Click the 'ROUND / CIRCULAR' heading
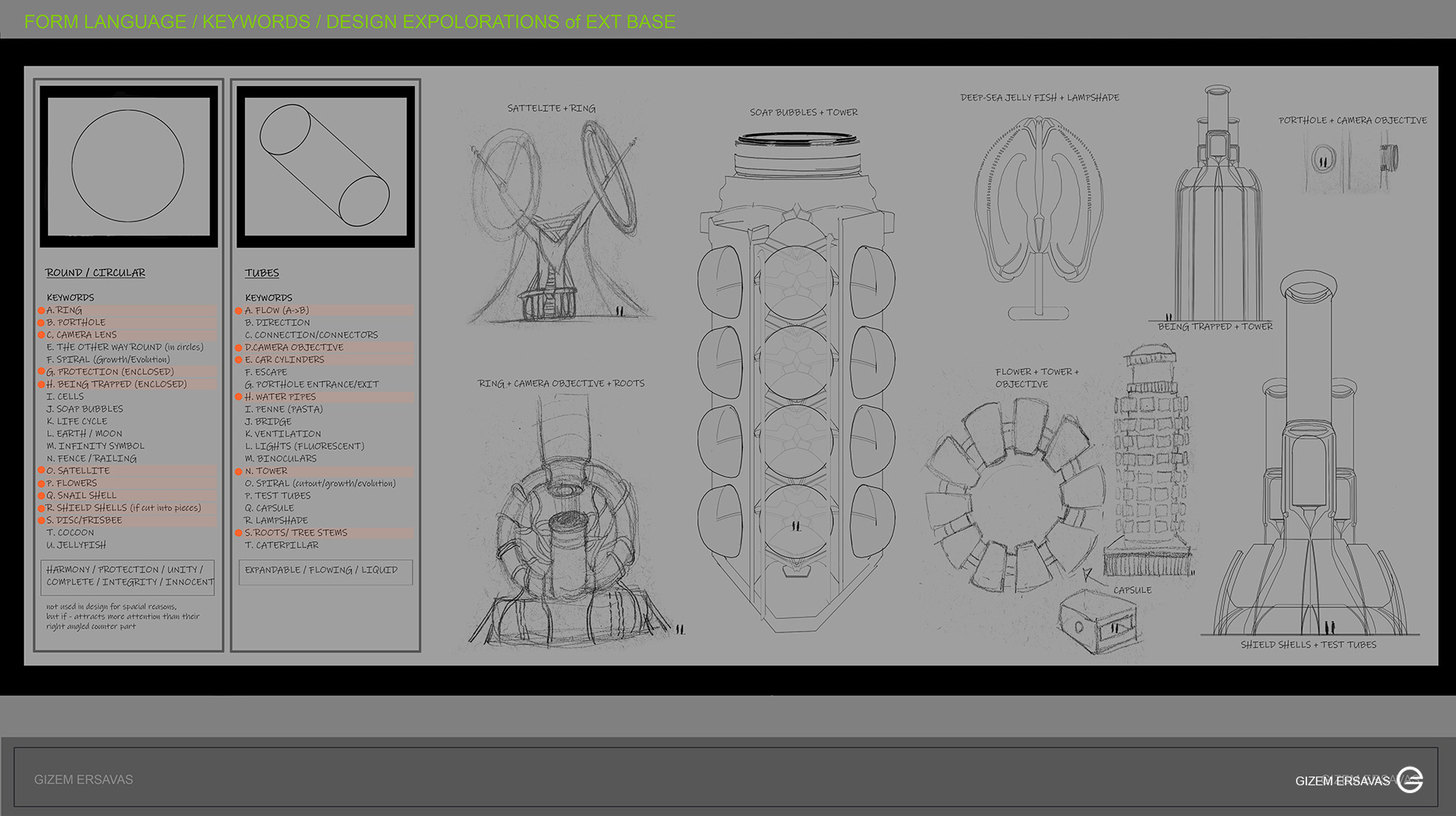 coord(95,273)
